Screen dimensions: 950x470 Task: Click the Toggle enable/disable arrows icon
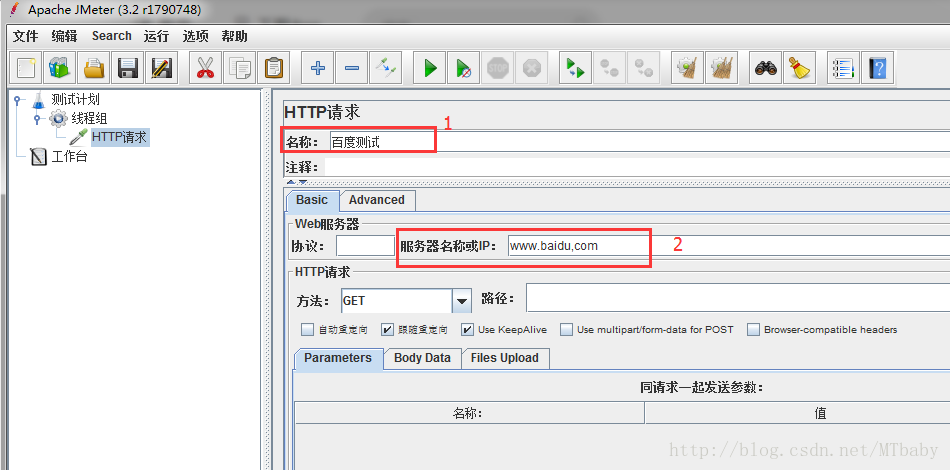[385, 67]
